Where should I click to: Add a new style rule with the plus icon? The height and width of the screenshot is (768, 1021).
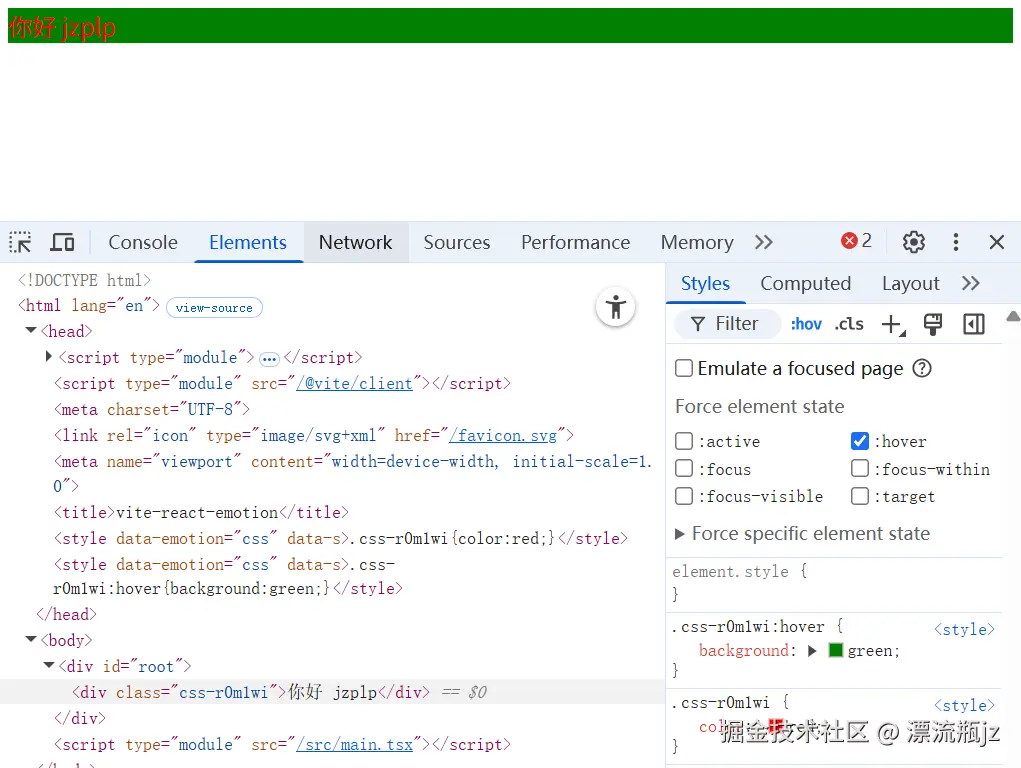click(x=892, y=323)
